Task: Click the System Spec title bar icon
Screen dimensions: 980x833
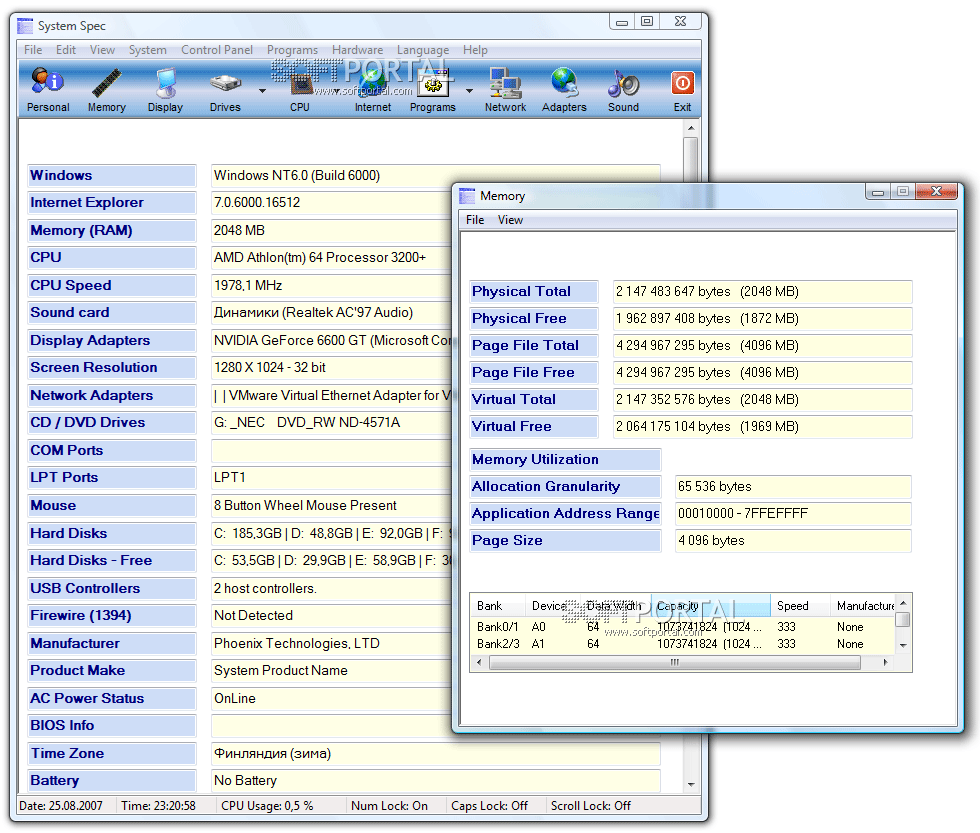Action: [25, 26]
